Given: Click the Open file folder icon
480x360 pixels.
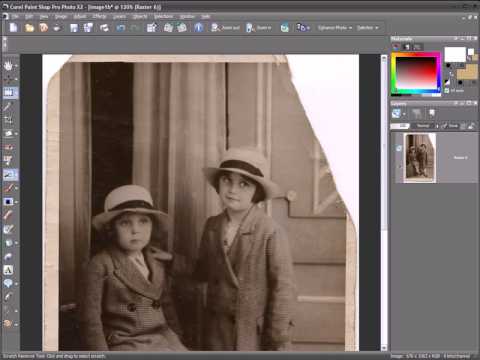Looking at the screenshot, I should 29,28.
